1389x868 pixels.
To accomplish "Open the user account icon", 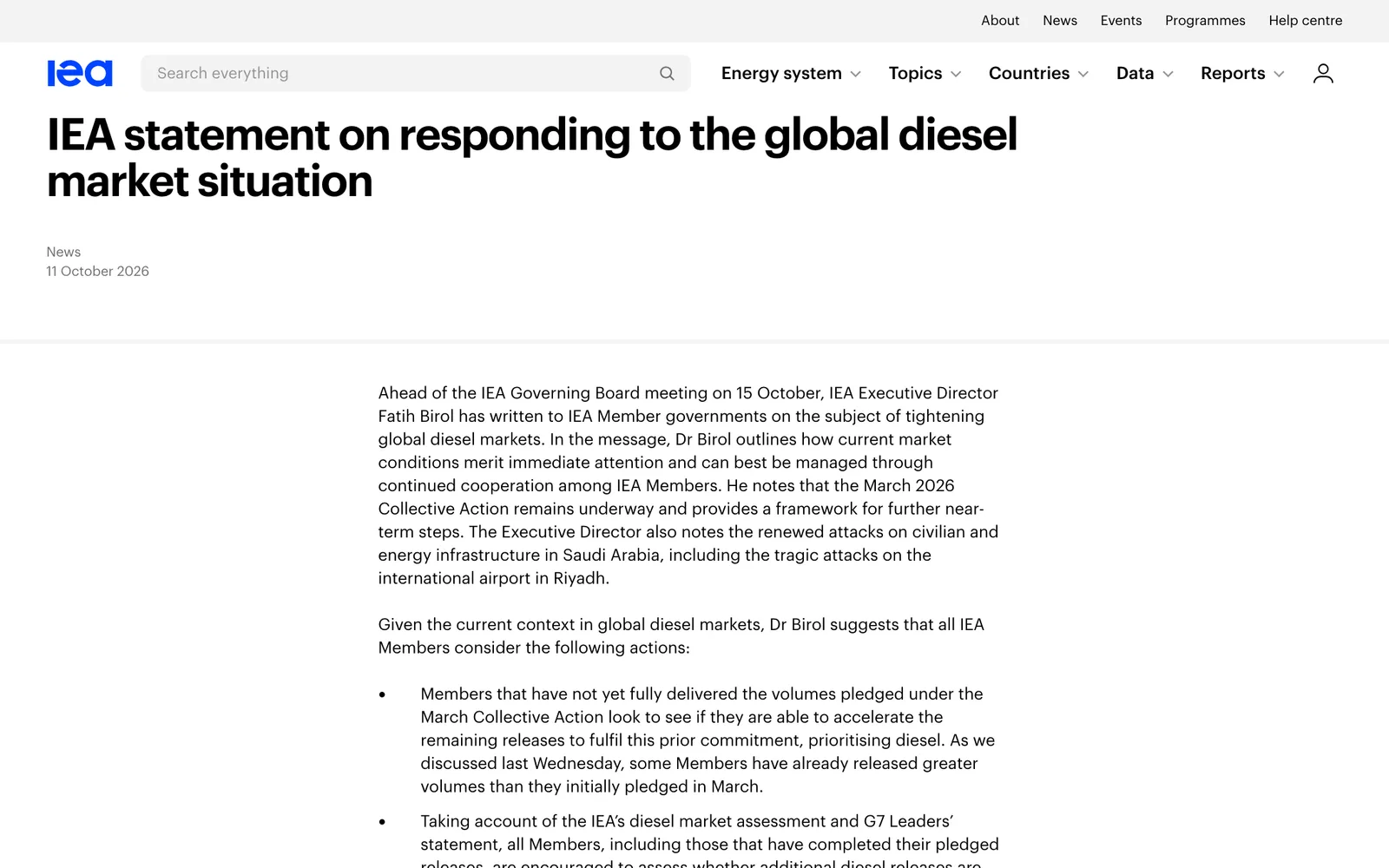I will click(1323, 74).
